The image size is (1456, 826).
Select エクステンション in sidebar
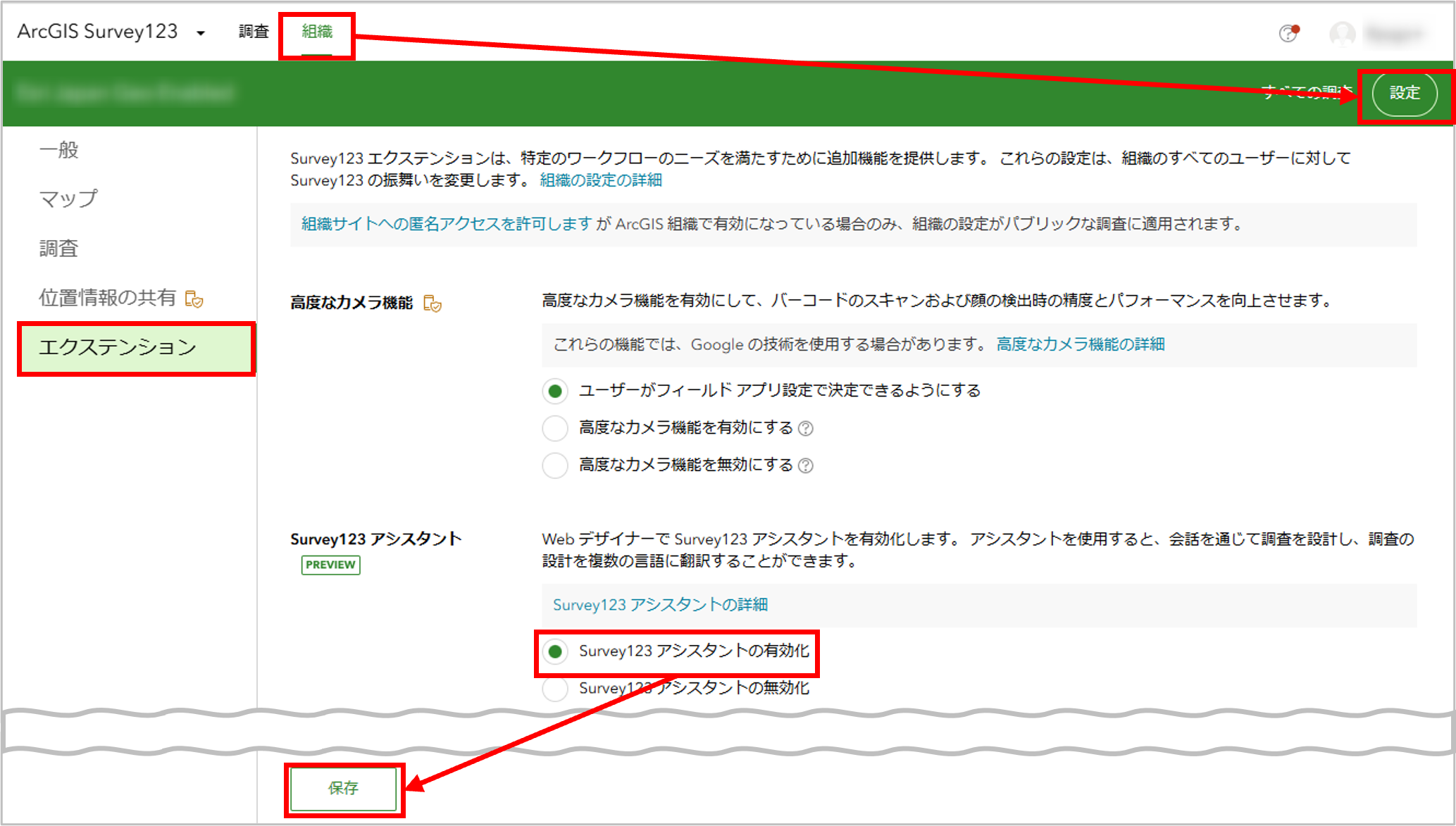tap(136, 348)
